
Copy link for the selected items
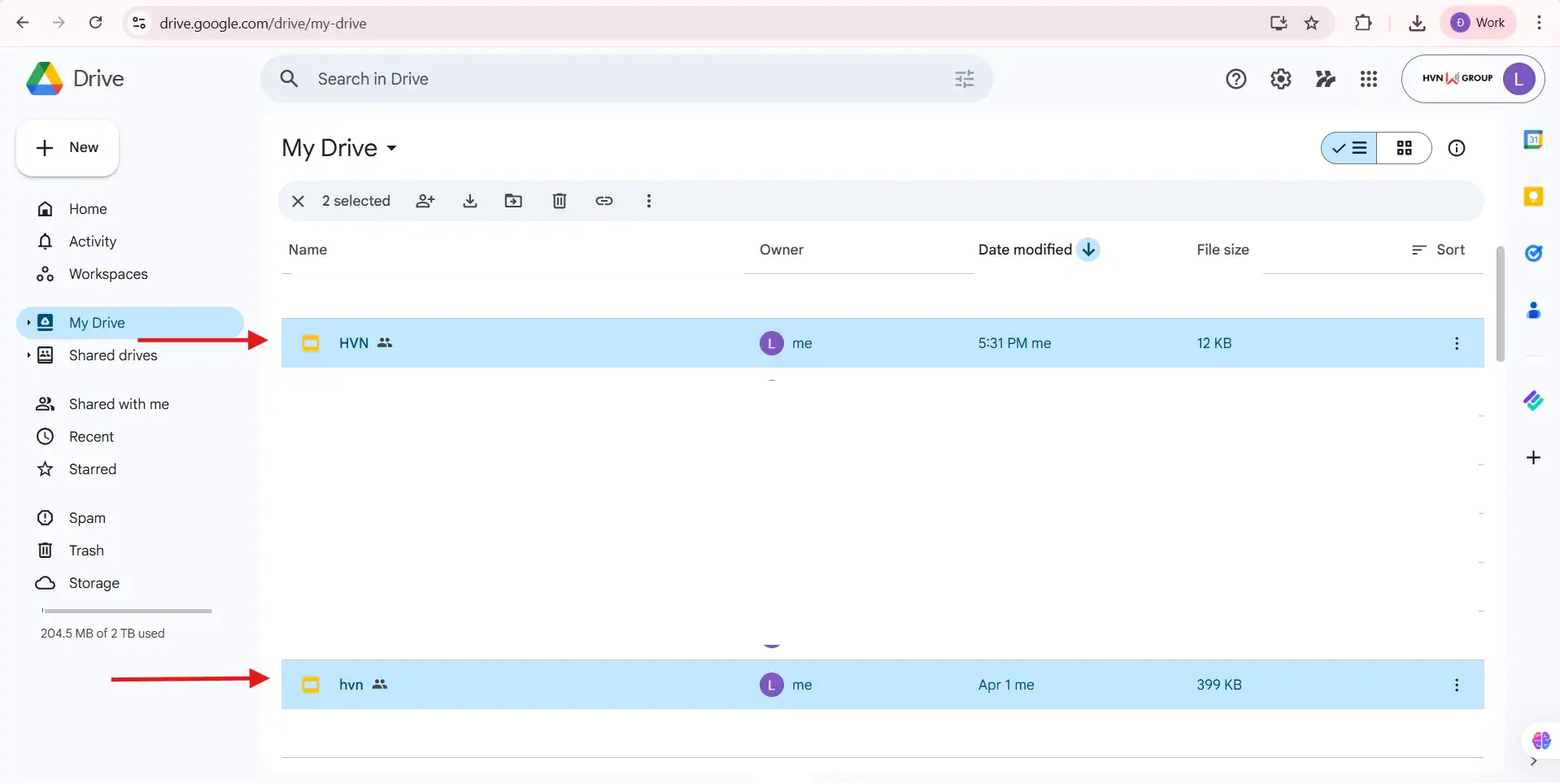point(604,201)
